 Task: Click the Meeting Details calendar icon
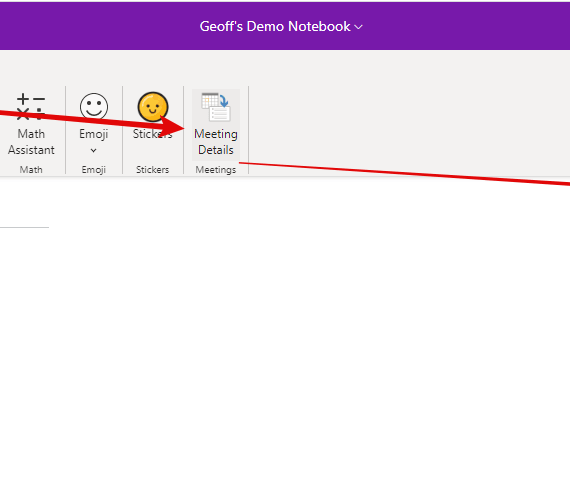point(216,107)
